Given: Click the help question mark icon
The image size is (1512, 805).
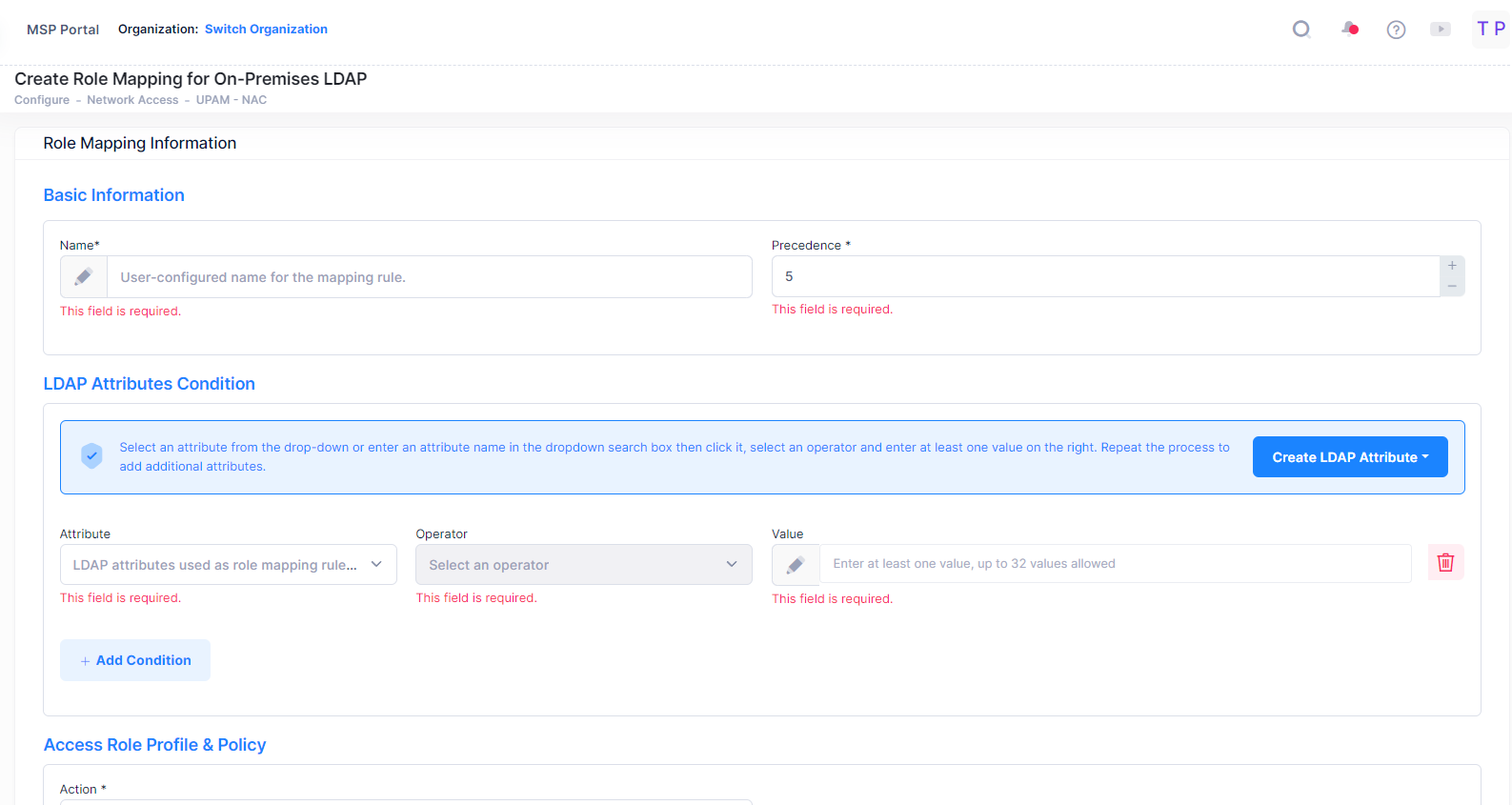Looking at the screenshot, I should click(1396, 30).
